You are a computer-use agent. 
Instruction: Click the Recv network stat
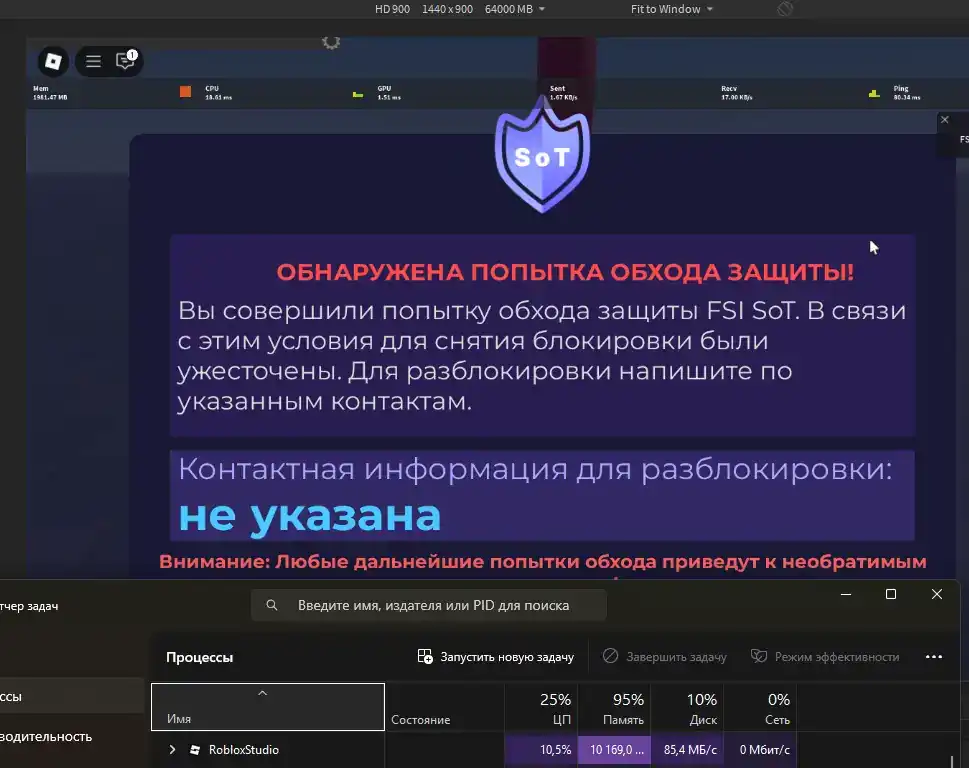[x=736, y=93]
